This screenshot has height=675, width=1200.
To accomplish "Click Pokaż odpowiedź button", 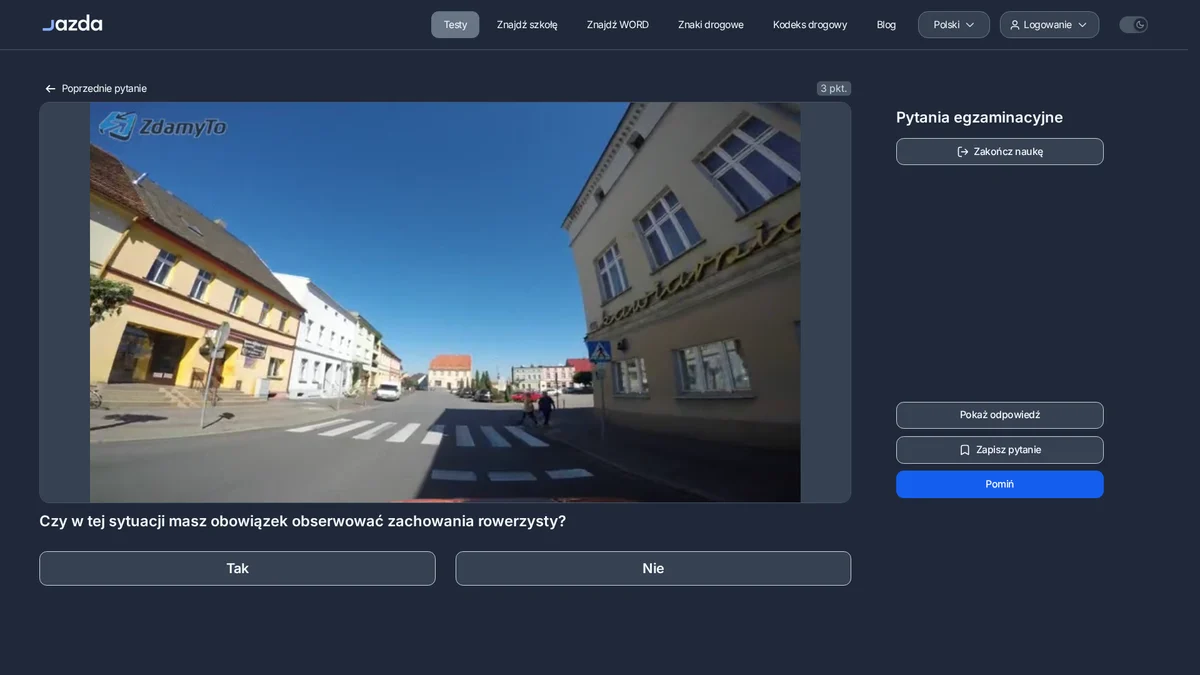I will click(1000, 415).
